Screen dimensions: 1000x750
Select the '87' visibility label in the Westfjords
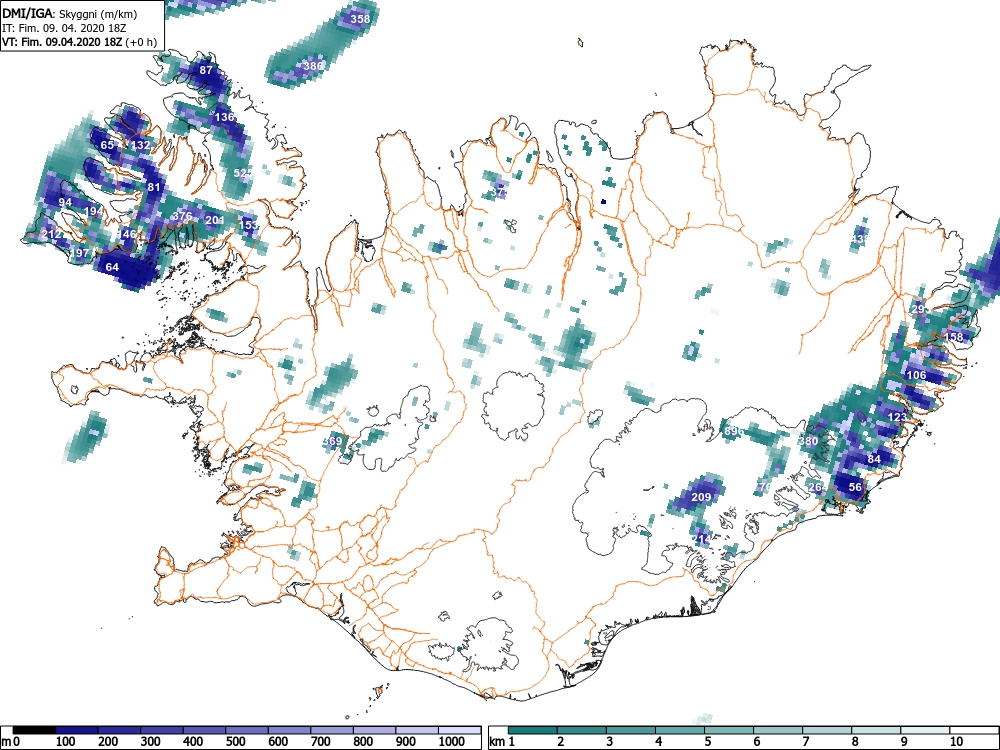(x=205, y=70)
